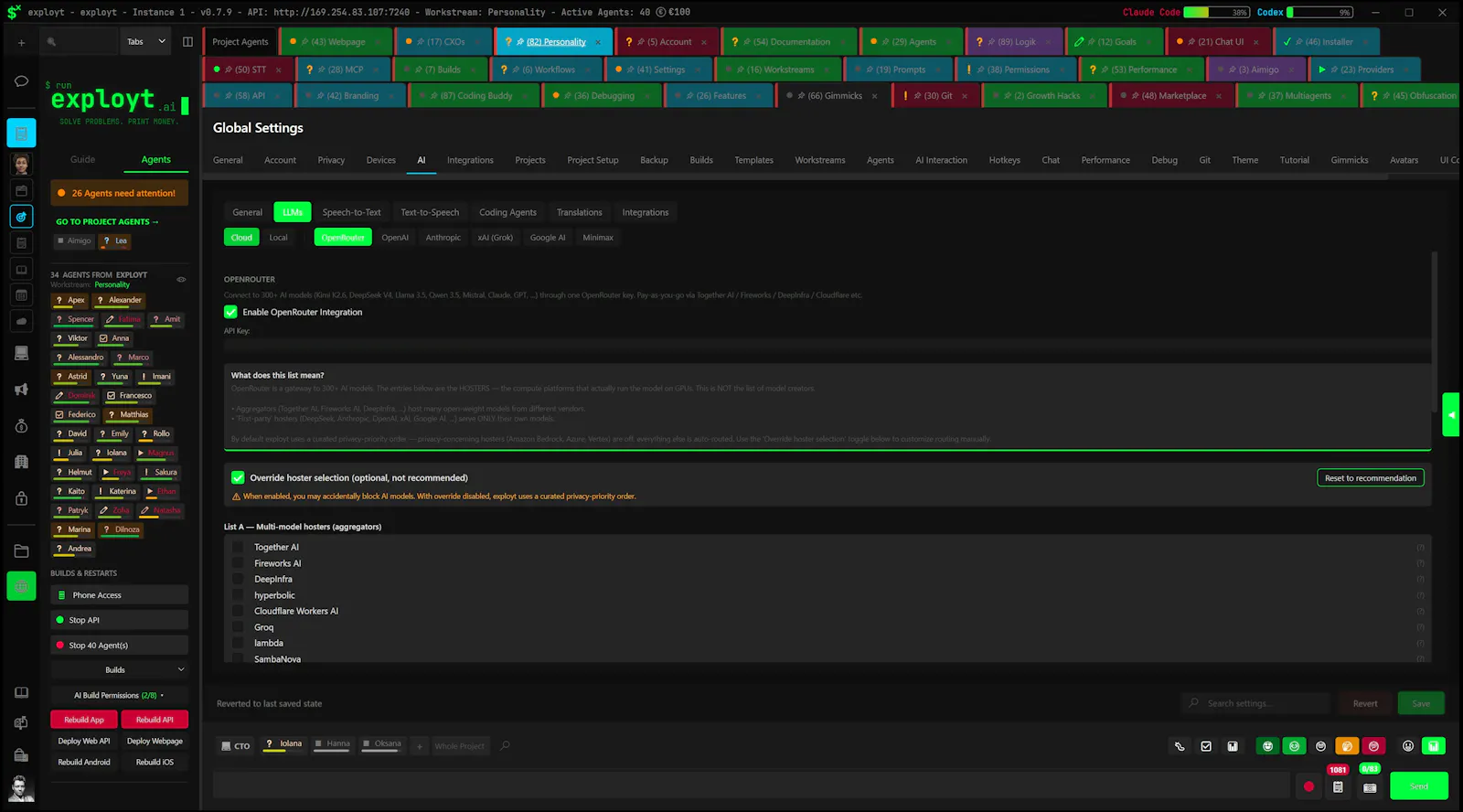
Task: Click the dark green laughing emoji button
Action: [1267, 746]
